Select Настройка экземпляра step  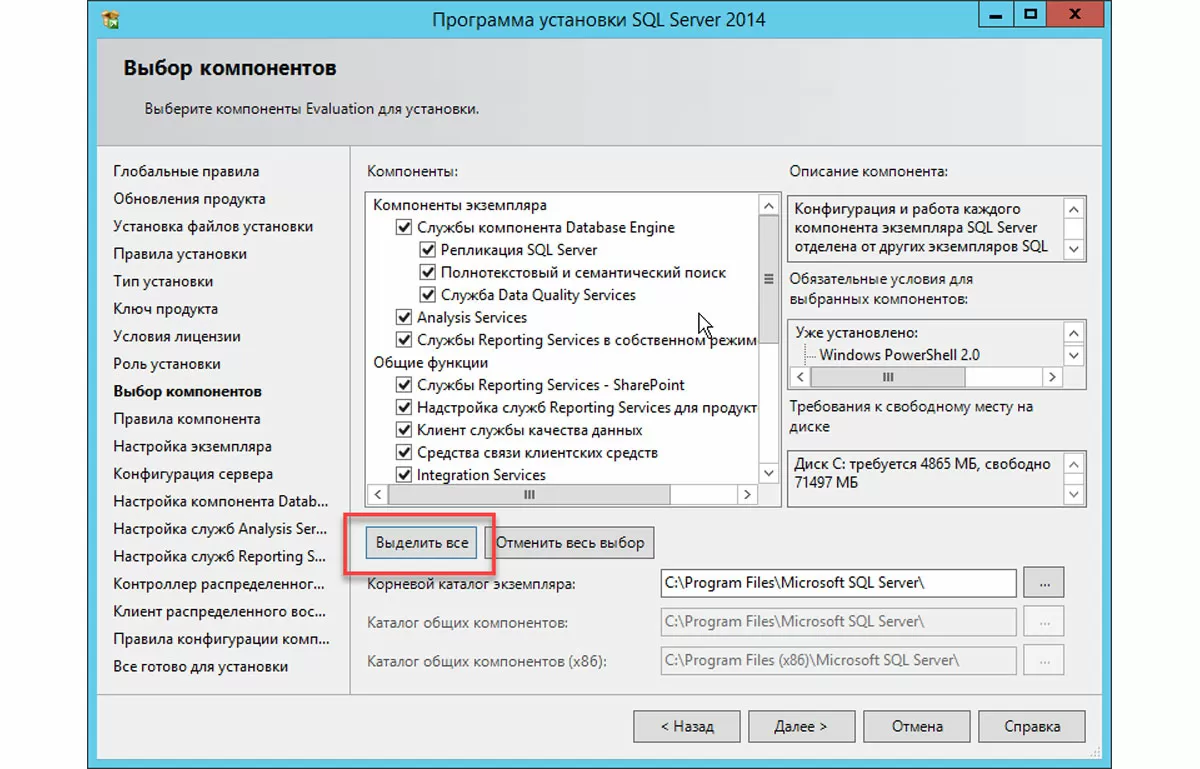(x=192, y=446)
